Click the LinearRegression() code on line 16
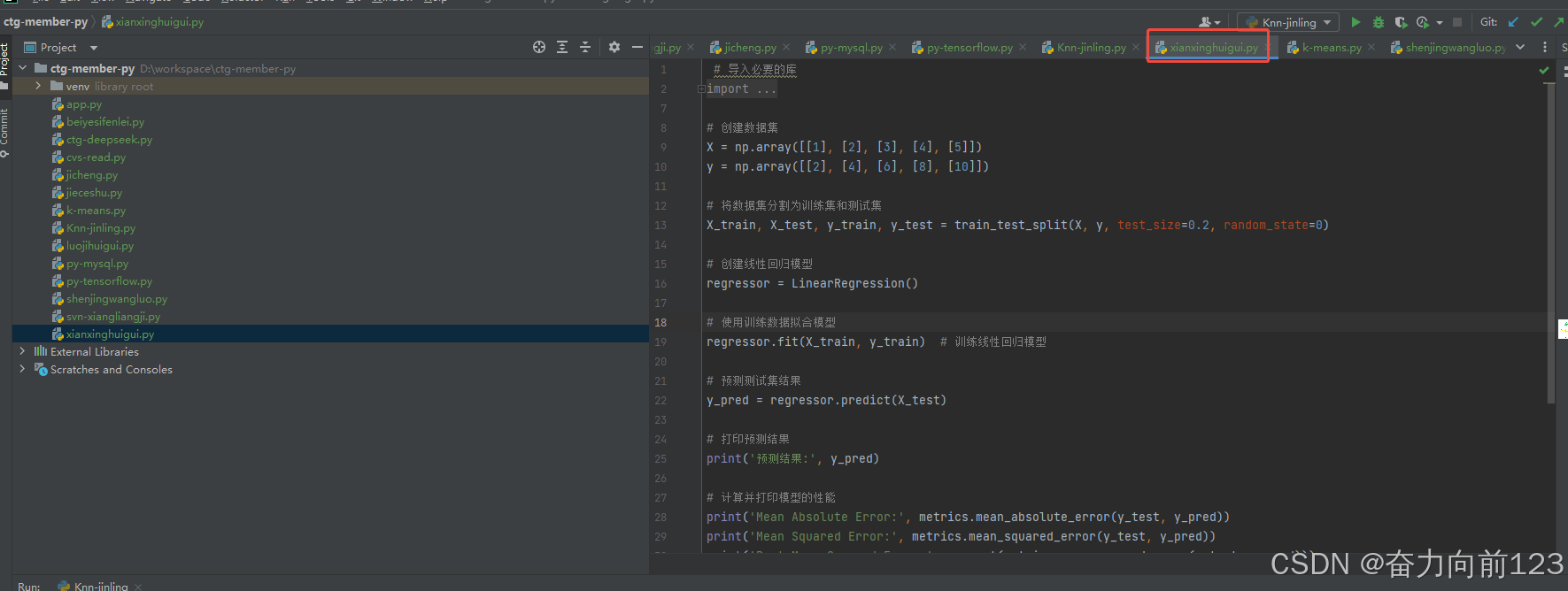 (x=854, y=283)
